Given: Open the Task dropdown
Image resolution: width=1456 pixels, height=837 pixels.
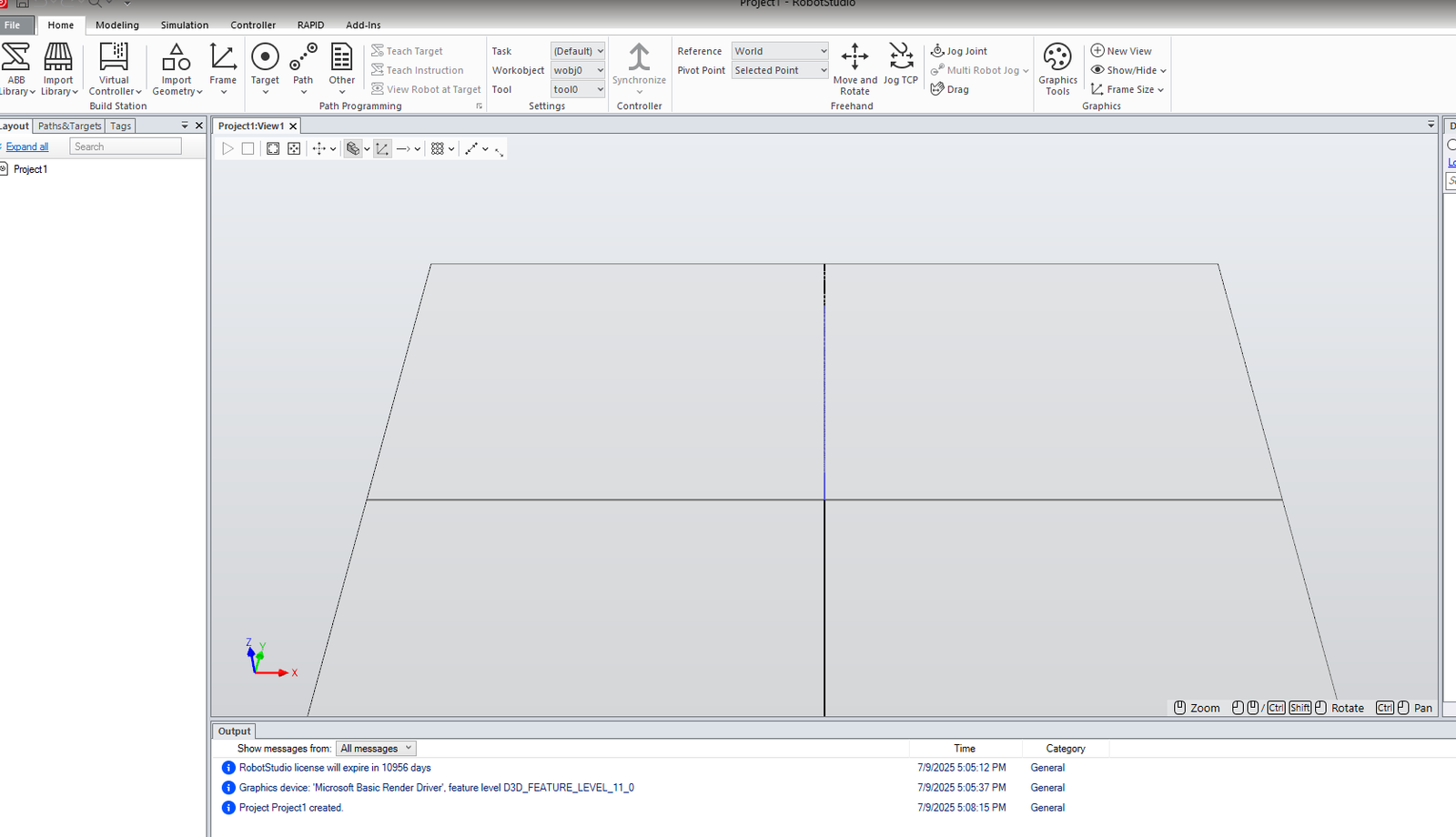Looking at the screenshot, I should click(x=578, y=51).
